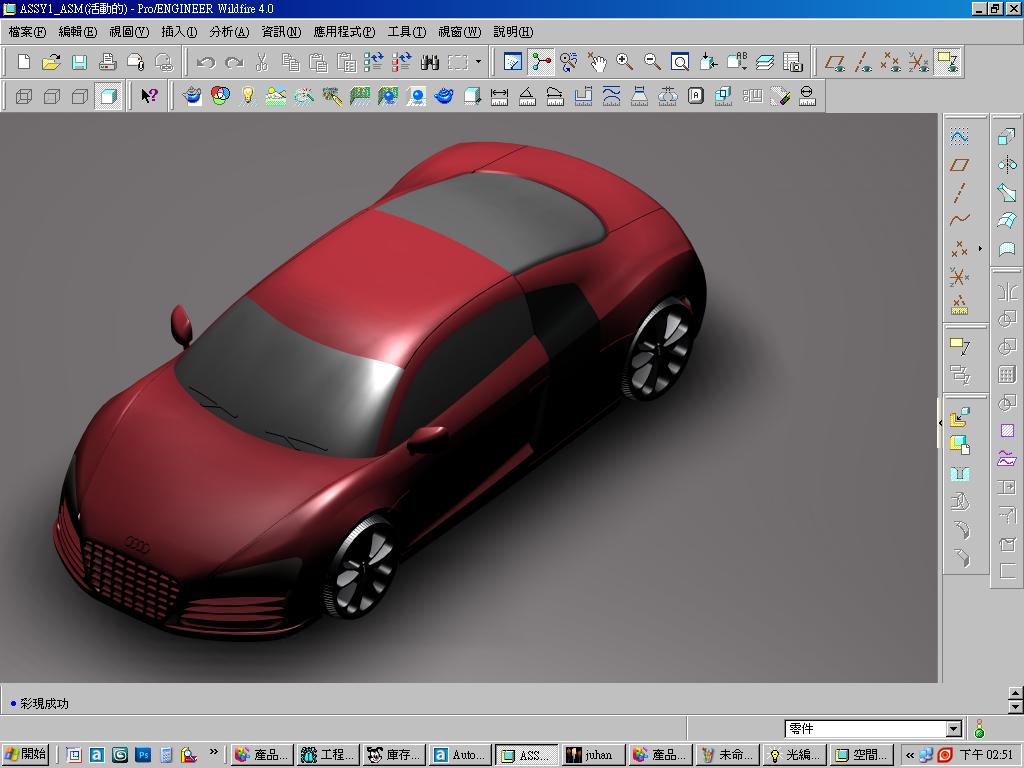Click the zoom out magnifier icon
Screen dimensions: 1024x768
(652, 62)
